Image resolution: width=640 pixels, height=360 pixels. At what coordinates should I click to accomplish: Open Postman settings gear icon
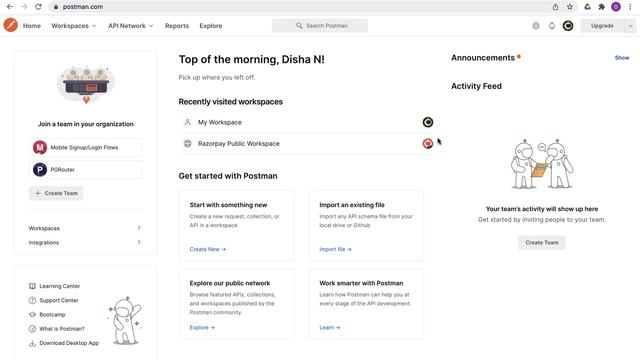click(536, 26)
